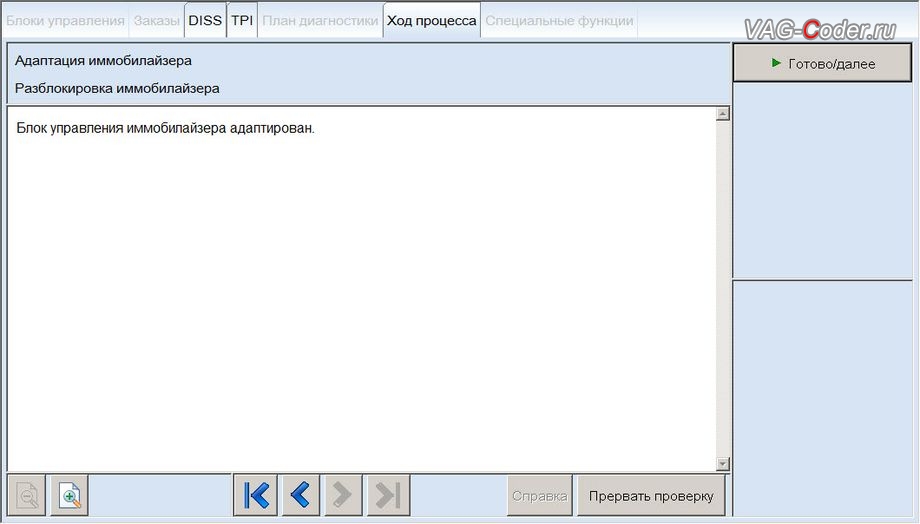The height and width of the screenshot is (524, 920).
Task: Click the Готово/далее button
Action: coord(823,63)
